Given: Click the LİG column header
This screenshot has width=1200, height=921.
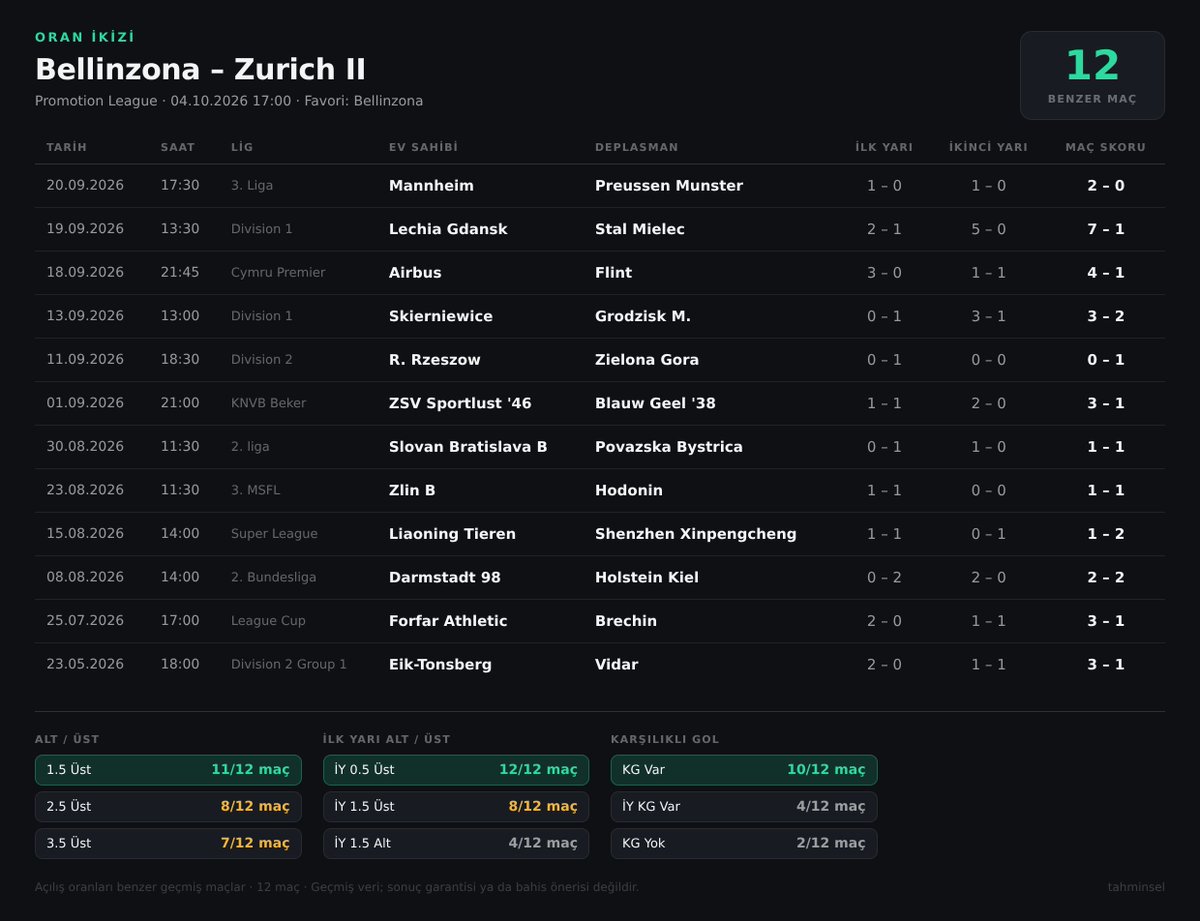Looking at the screenshot, I should pyautogui.click(x=242, y=147).
